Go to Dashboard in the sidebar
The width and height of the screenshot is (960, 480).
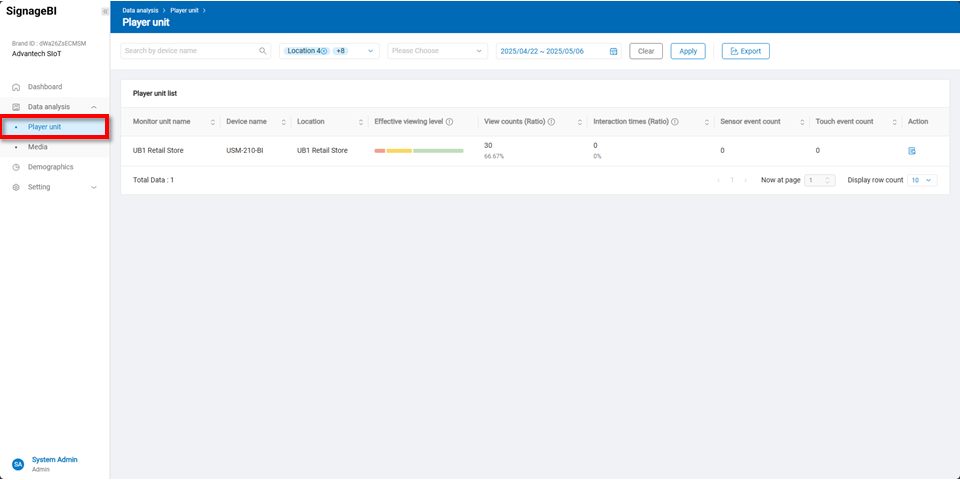click(x=44, y=87)
